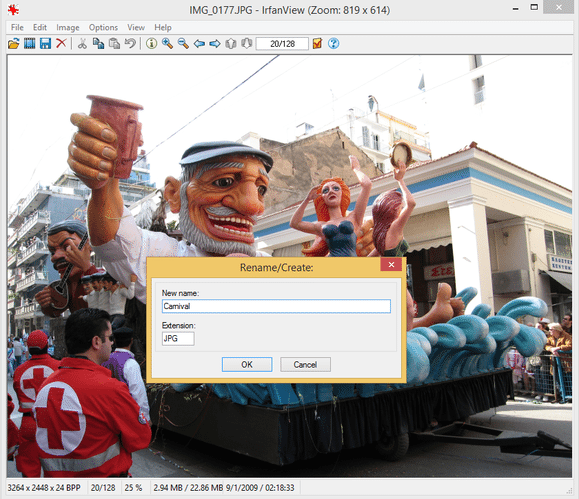The image size is (579, 499).
Task: Open the Help menu
Action: 163,27
